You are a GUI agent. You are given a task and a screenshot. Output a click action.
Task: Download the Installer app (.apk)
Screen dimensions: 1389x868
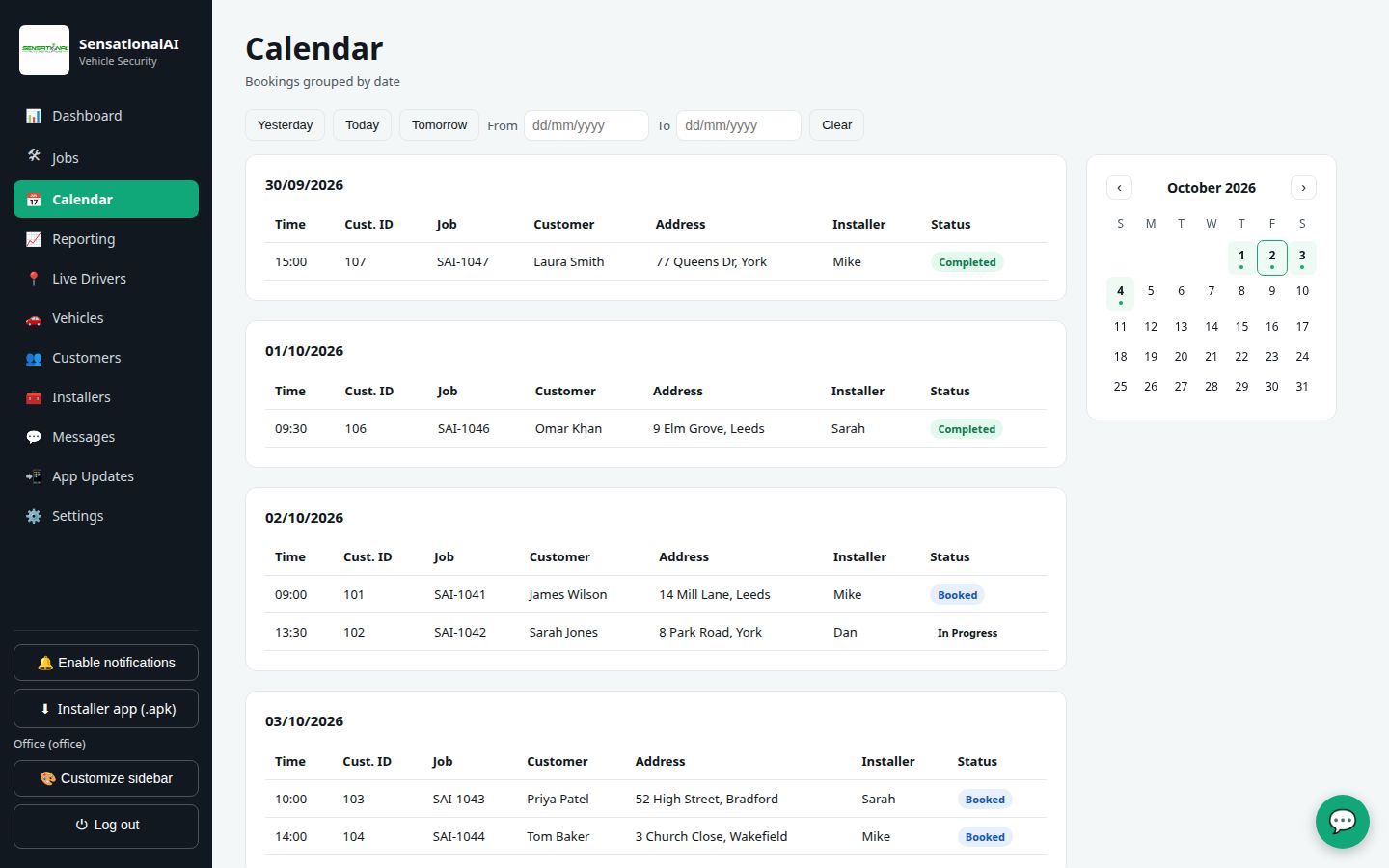click(106, 709)
